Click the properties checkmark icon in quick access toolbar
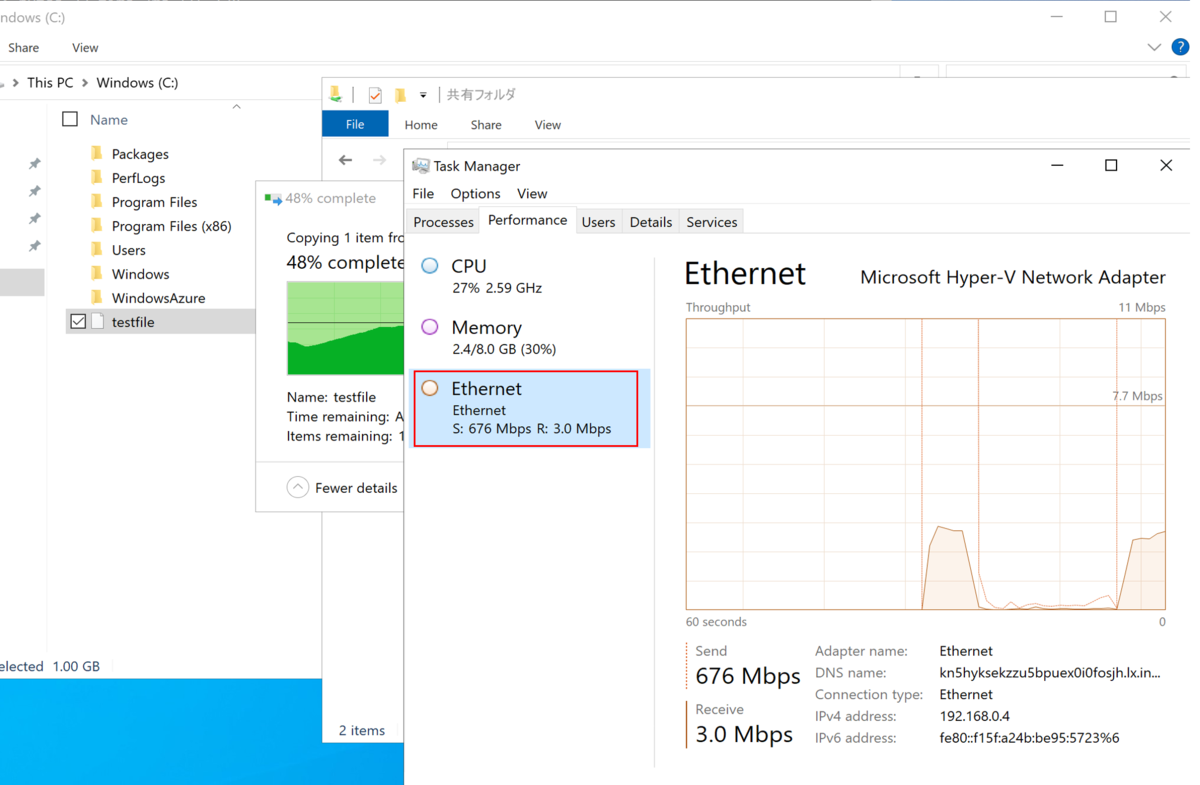Viewport: 1200px width, 785px height. pos(375,95)
